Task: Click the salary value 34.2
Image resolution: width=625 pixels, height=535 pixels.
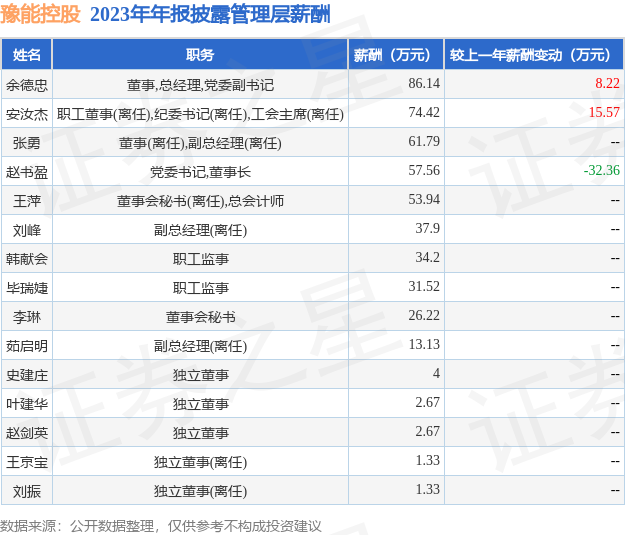Action: pyautogui.click(x=428, y=258)
